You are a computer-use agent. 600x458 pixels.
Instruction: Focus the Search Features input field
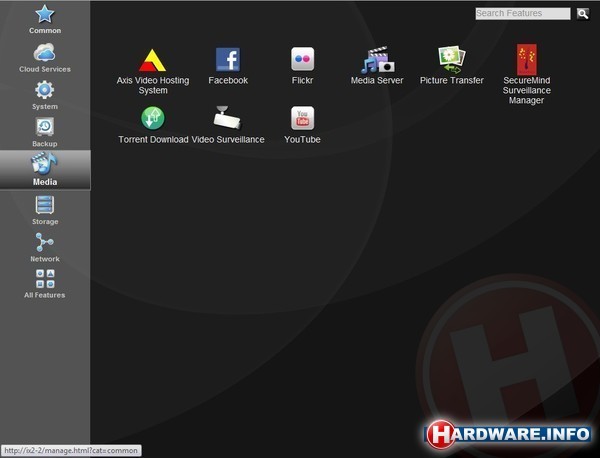(523, 13)
